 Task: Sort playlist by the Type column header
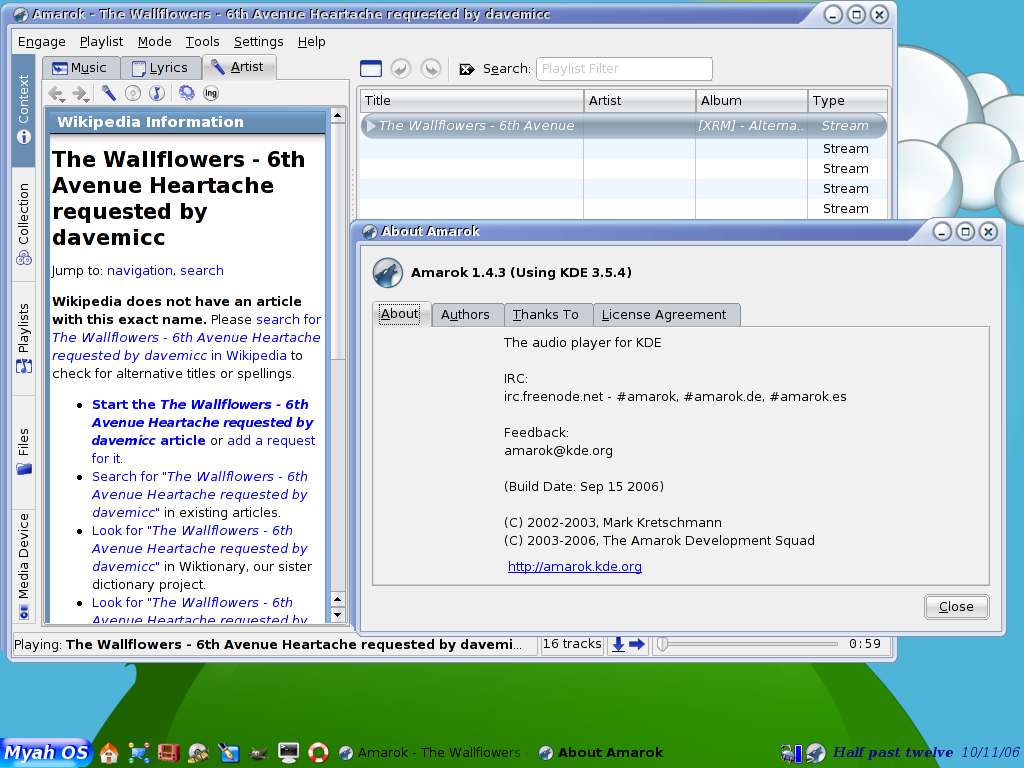click(848, 101)
